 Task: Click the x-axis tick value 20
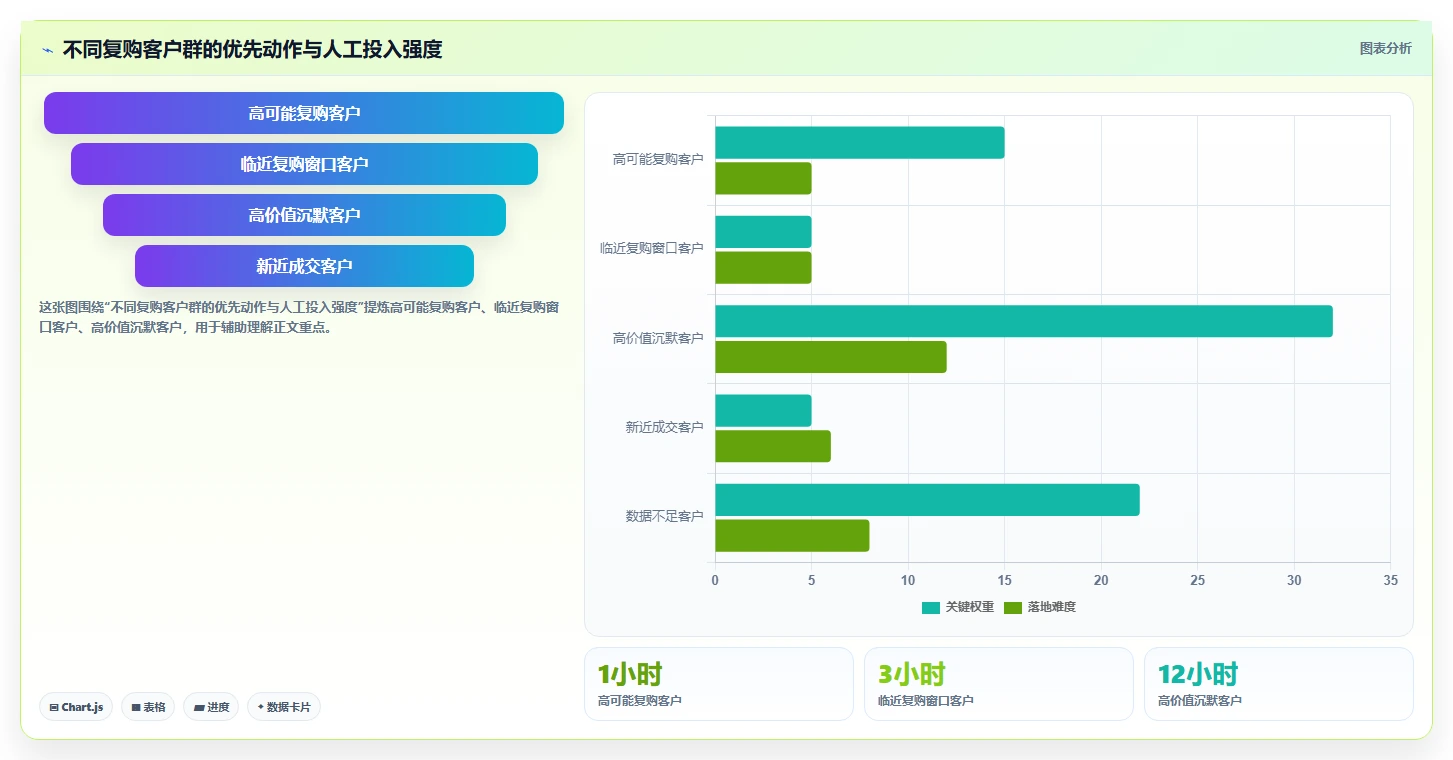(x=1101, y=580)
